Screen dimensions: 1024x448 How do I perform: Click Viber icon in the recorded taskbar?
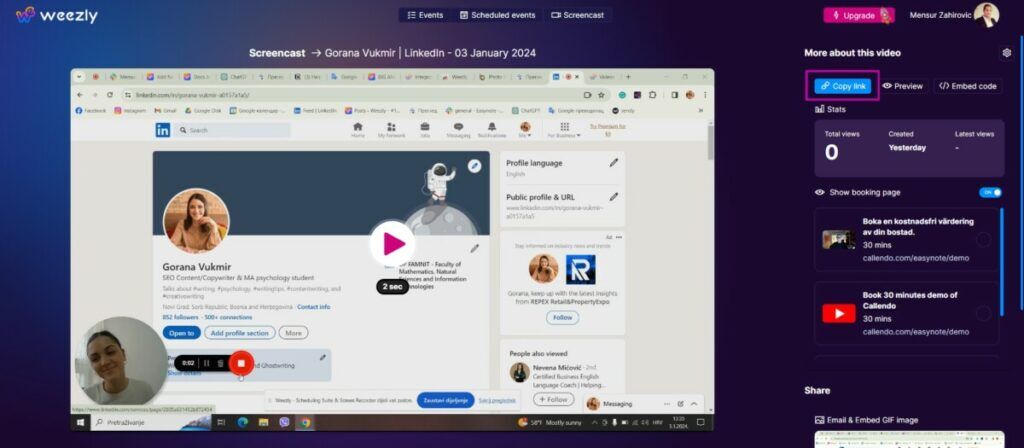[x=284, y=423]
